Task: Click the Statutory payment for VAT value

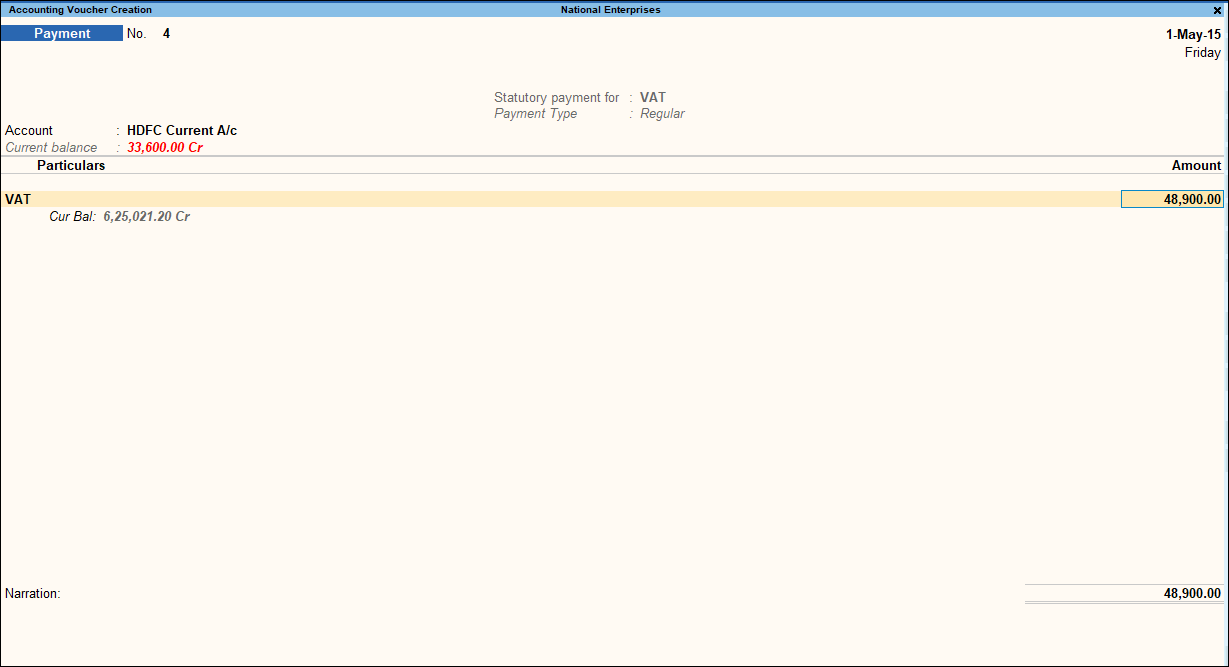Action: pos(653,98)
